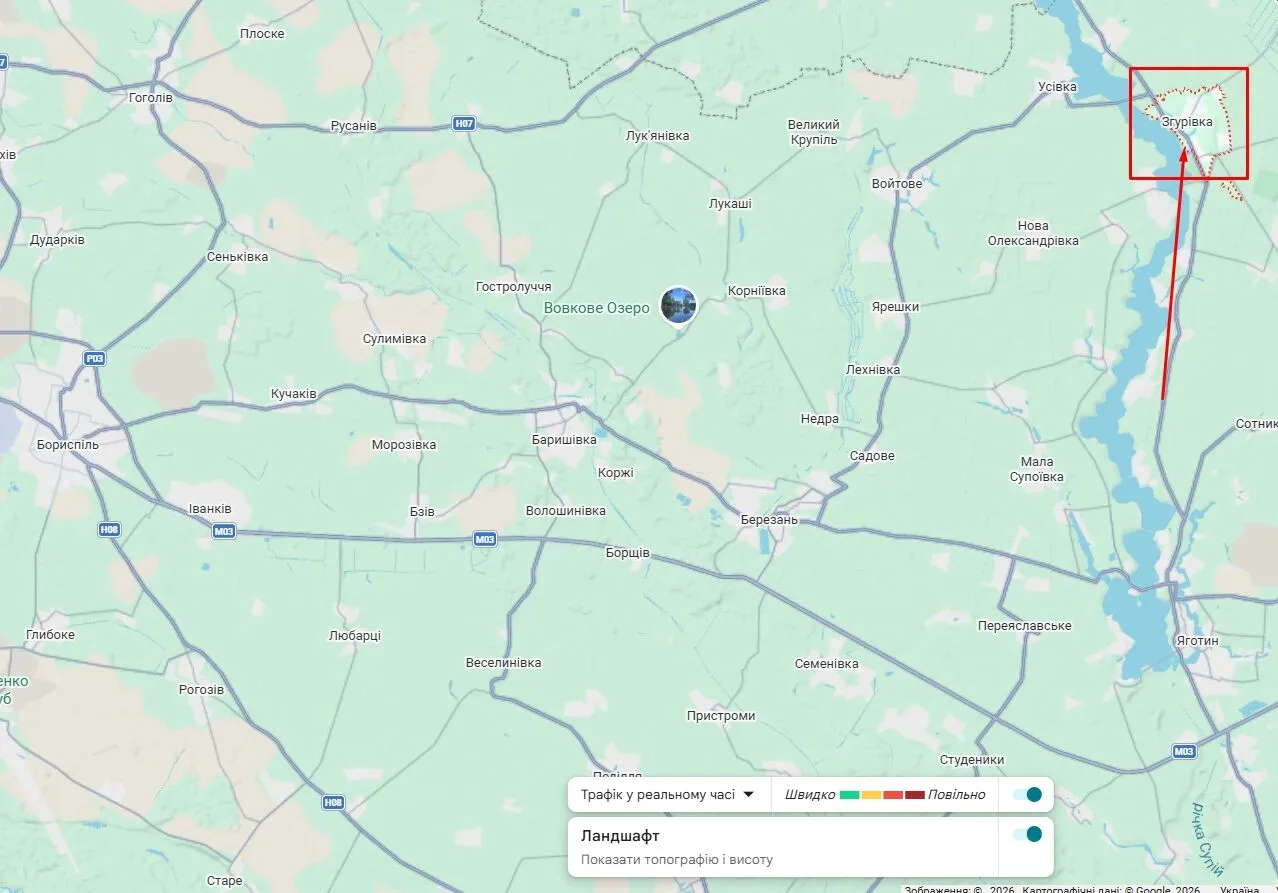Click the M03 shield near Іванків
Image resolution: width=1278 pixels, height=893 pixels.
224,531
